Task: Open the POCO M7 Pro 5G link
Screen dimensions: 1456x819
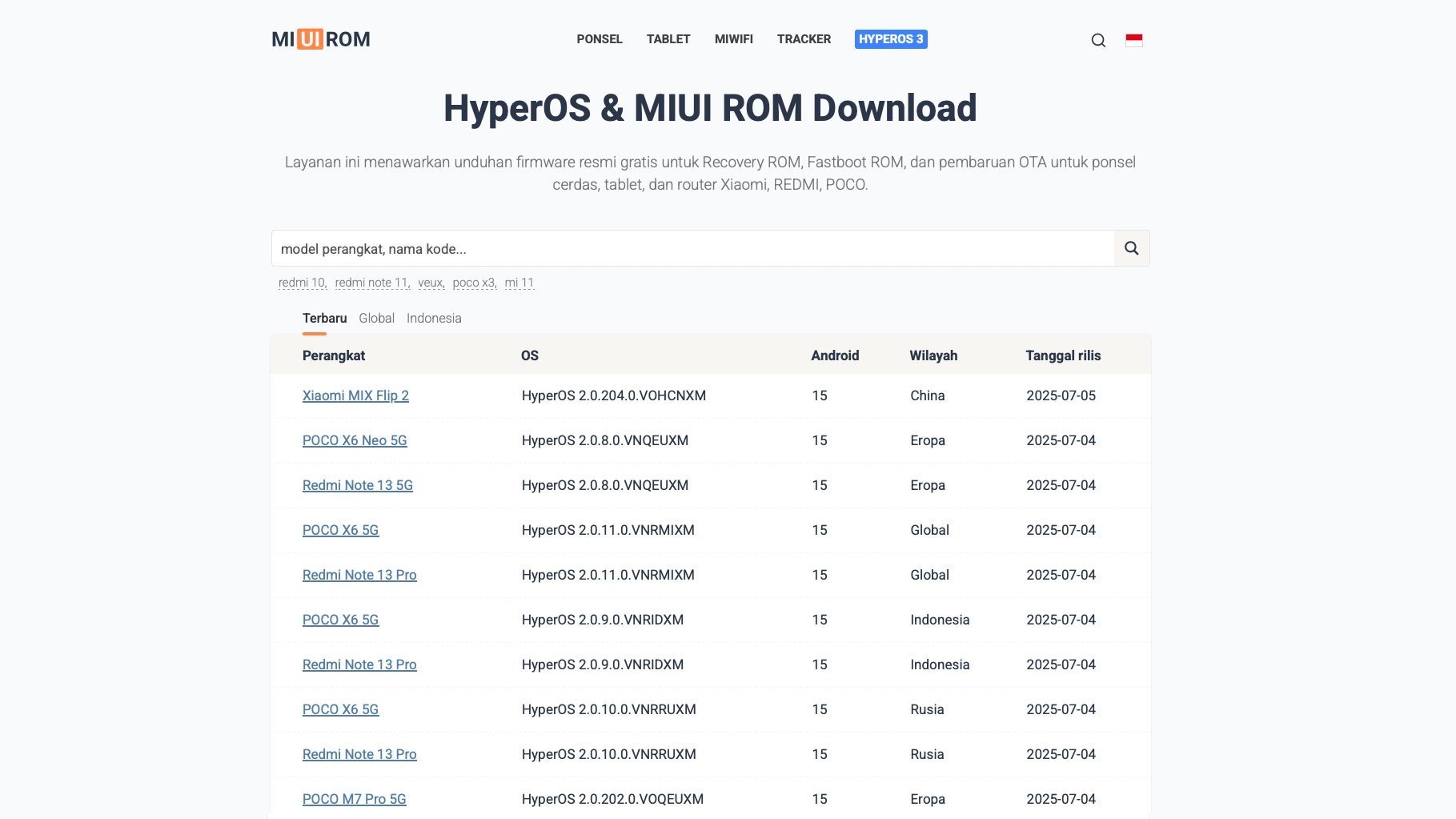Action: point(355,799)
